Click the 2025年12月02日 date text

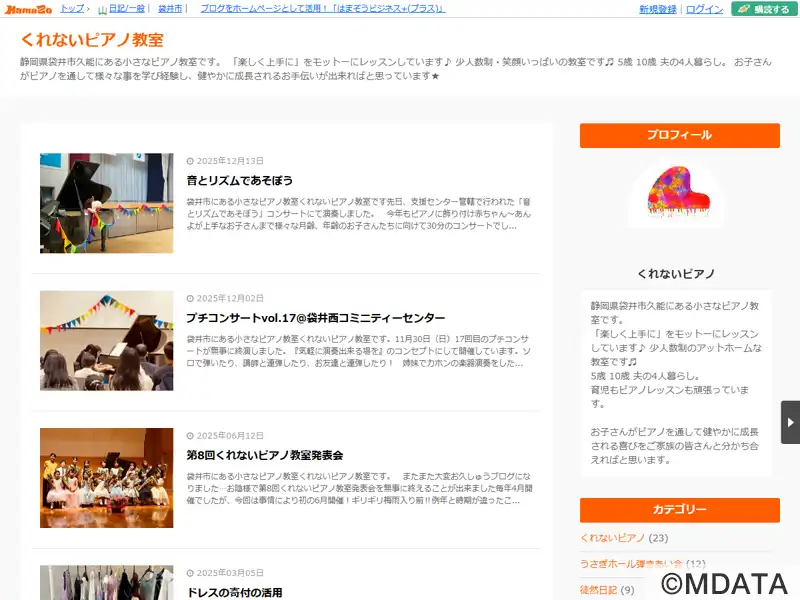pyautogui.click(x=230, y=298)
